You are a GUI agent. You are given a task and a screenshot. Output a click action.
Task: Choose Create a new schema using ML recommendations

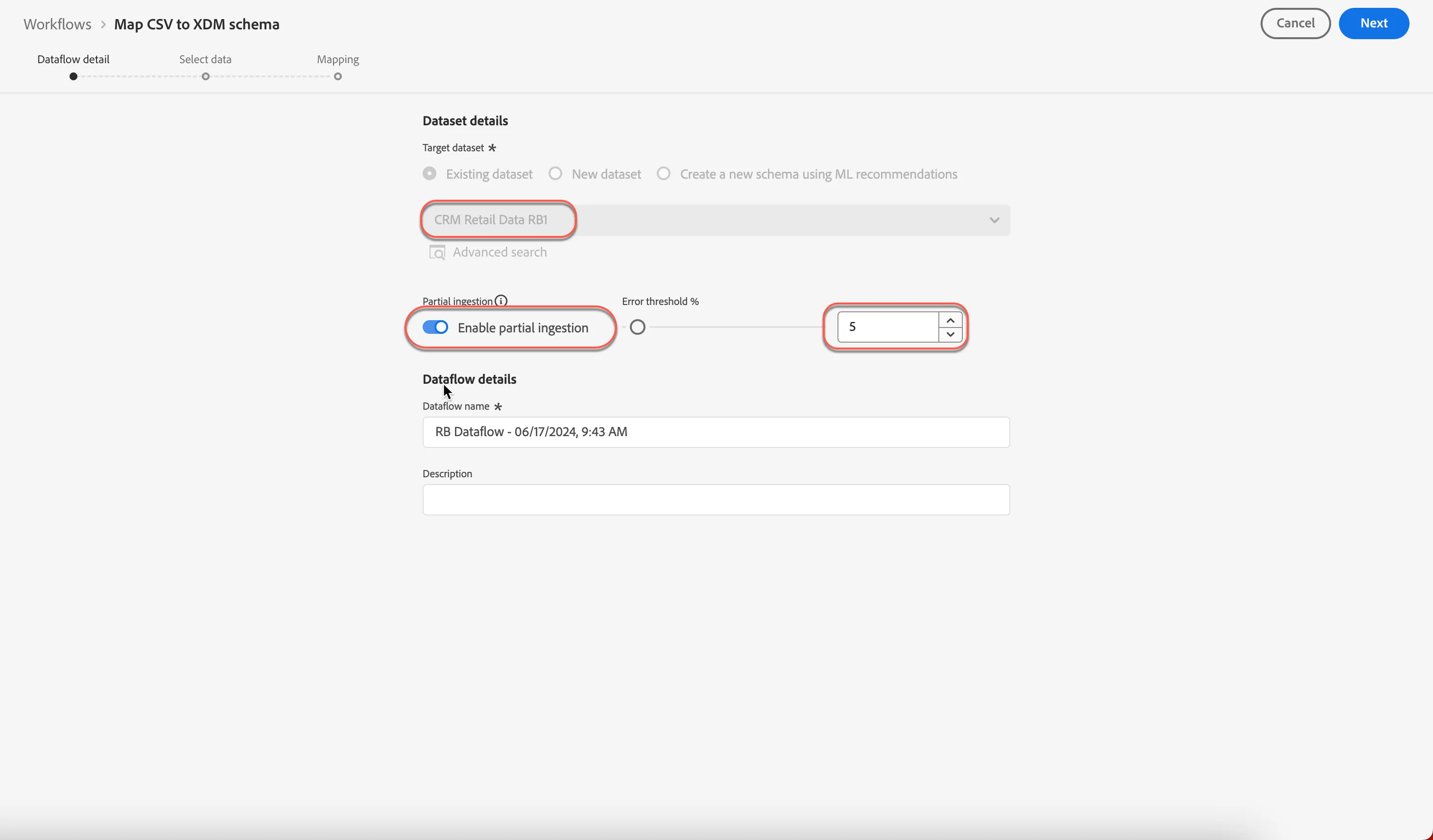click(x=664, y=173)
